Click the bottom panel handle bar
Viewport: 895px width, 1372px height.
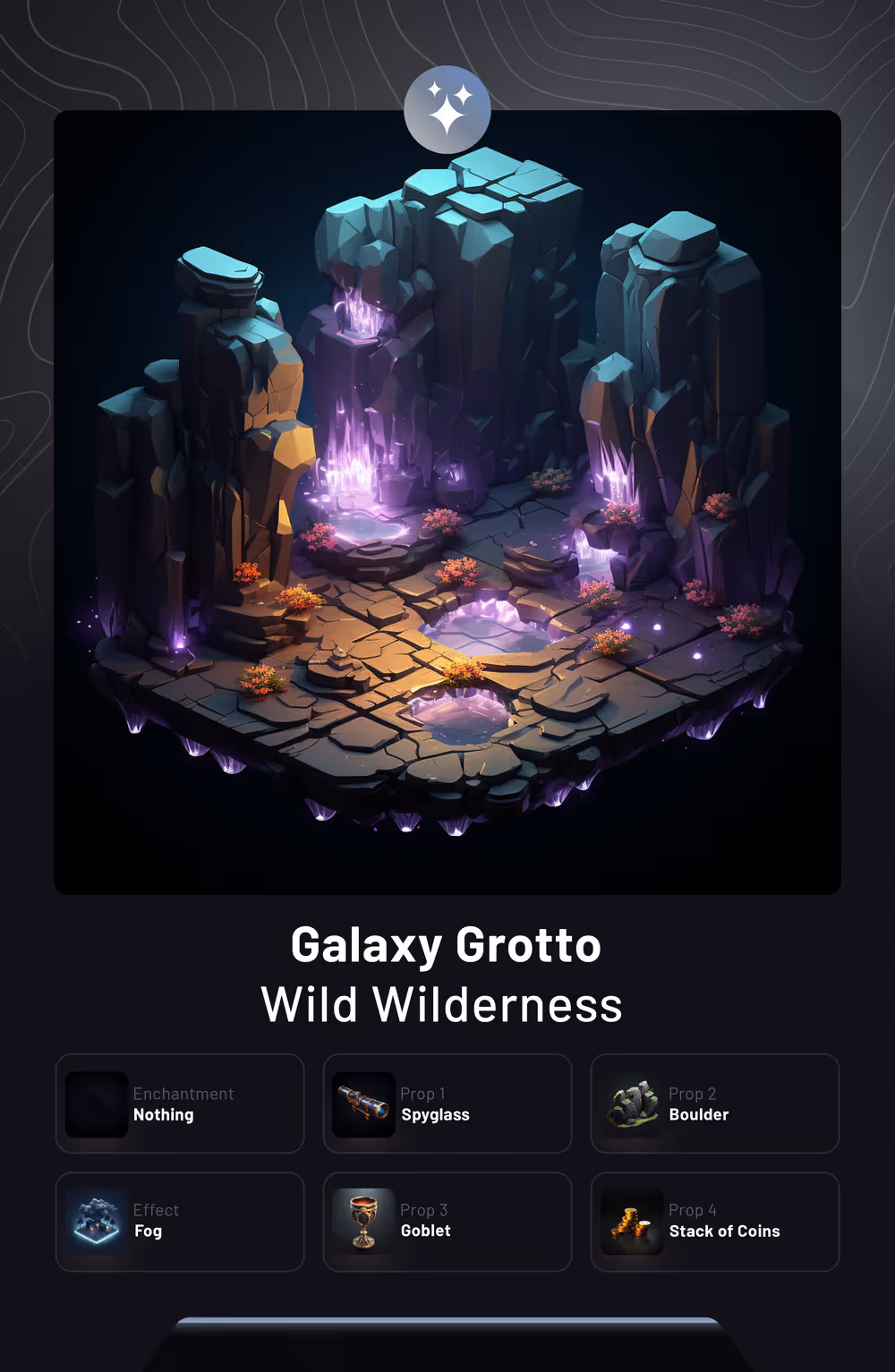447,1321
